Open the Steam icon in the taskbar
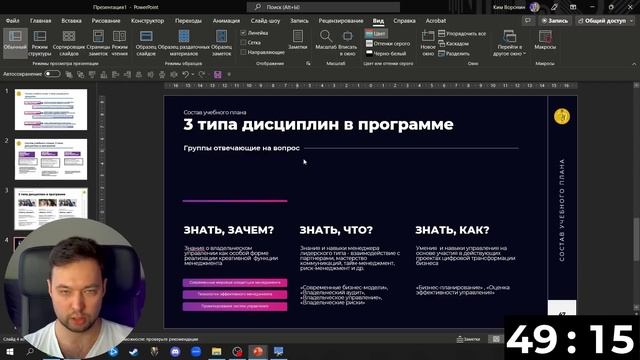Screen dimensions: 640x360 click(133, 351)
